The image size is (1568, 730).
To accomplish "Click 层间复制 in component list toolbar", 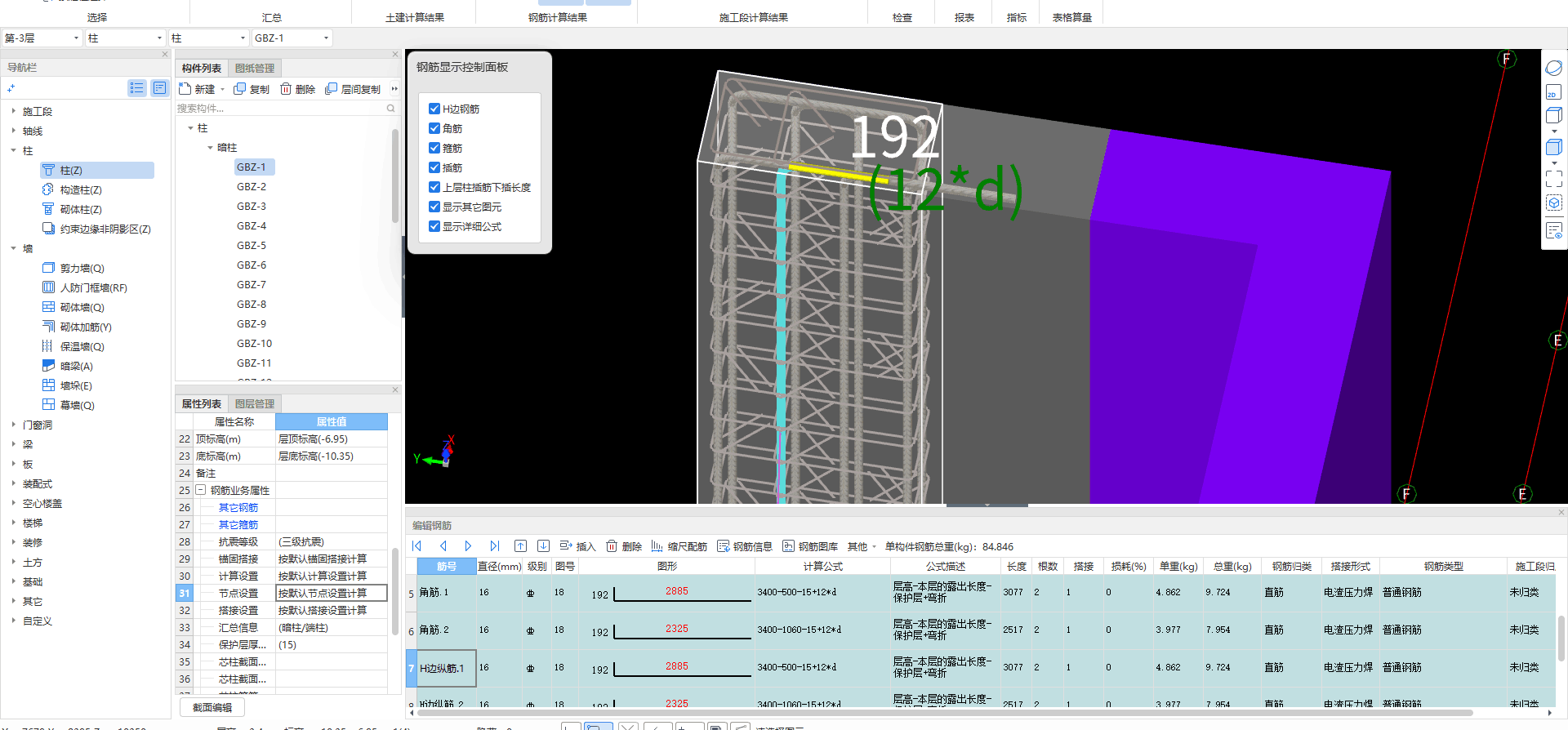I will tap(353, 89).
